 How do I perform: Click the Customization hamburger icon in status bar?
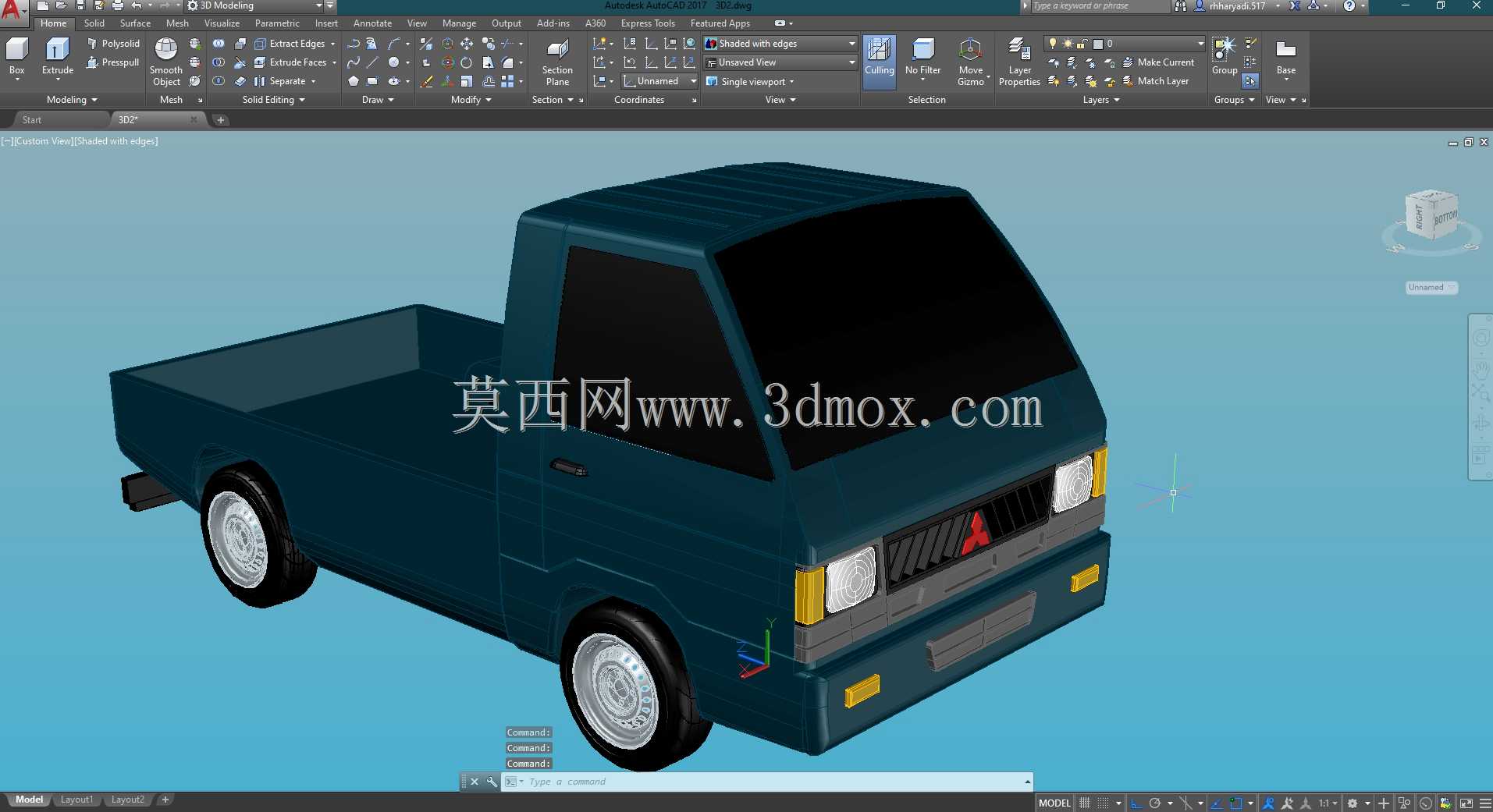pyautogui.click(x=1484, y=803)
